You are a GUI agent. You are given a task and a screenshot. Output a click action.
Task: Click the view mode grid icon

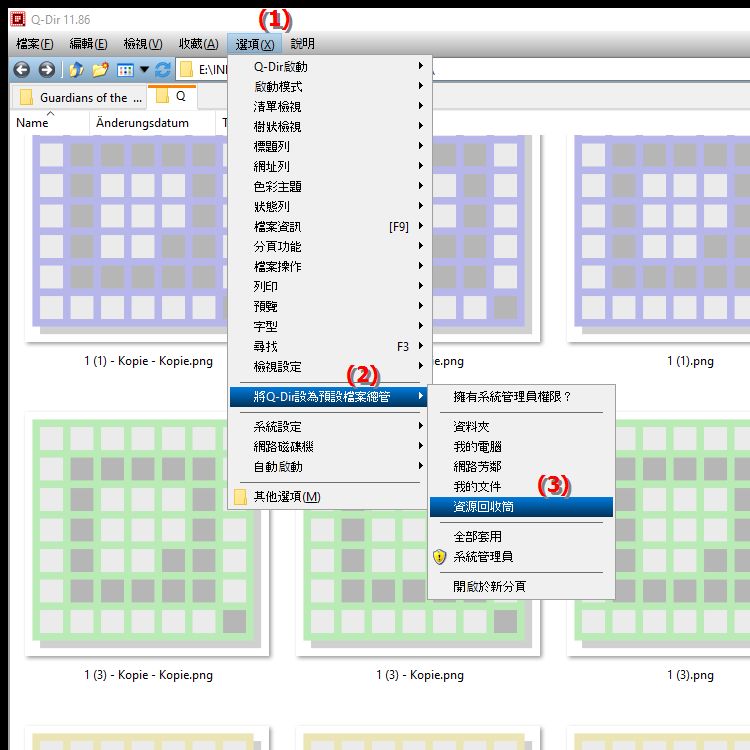[x=125, y=70]
